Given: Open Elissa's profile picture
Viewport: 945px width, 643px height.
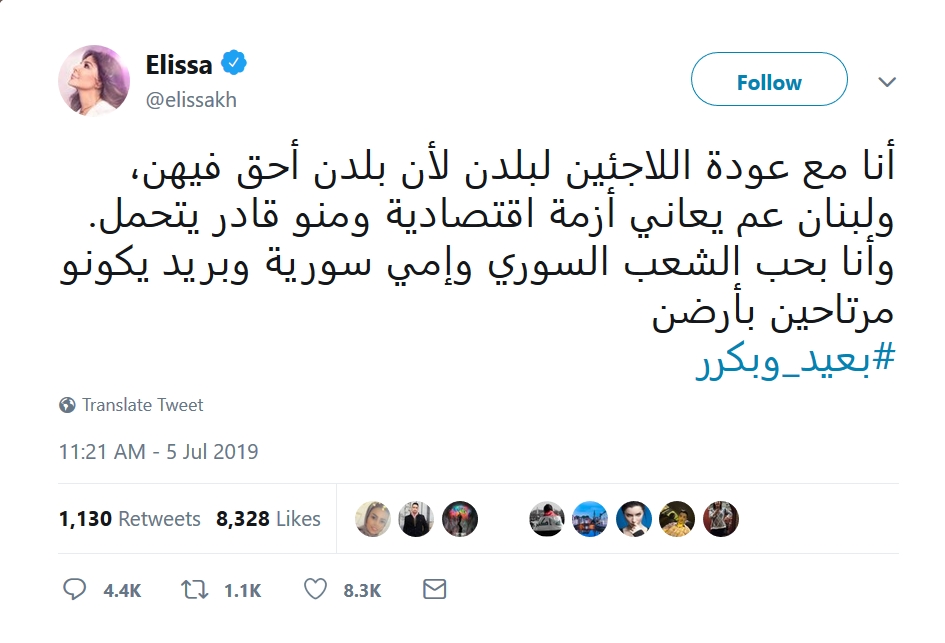Looking at the screenshot, I should (95, 80).
